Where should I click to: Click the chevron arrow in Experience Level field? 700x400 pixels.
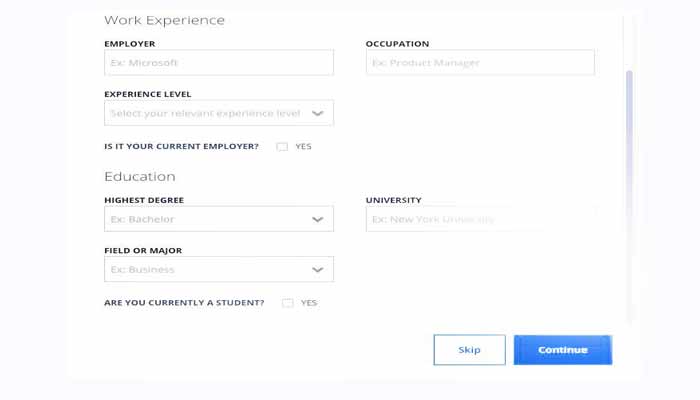pos(318,114)
